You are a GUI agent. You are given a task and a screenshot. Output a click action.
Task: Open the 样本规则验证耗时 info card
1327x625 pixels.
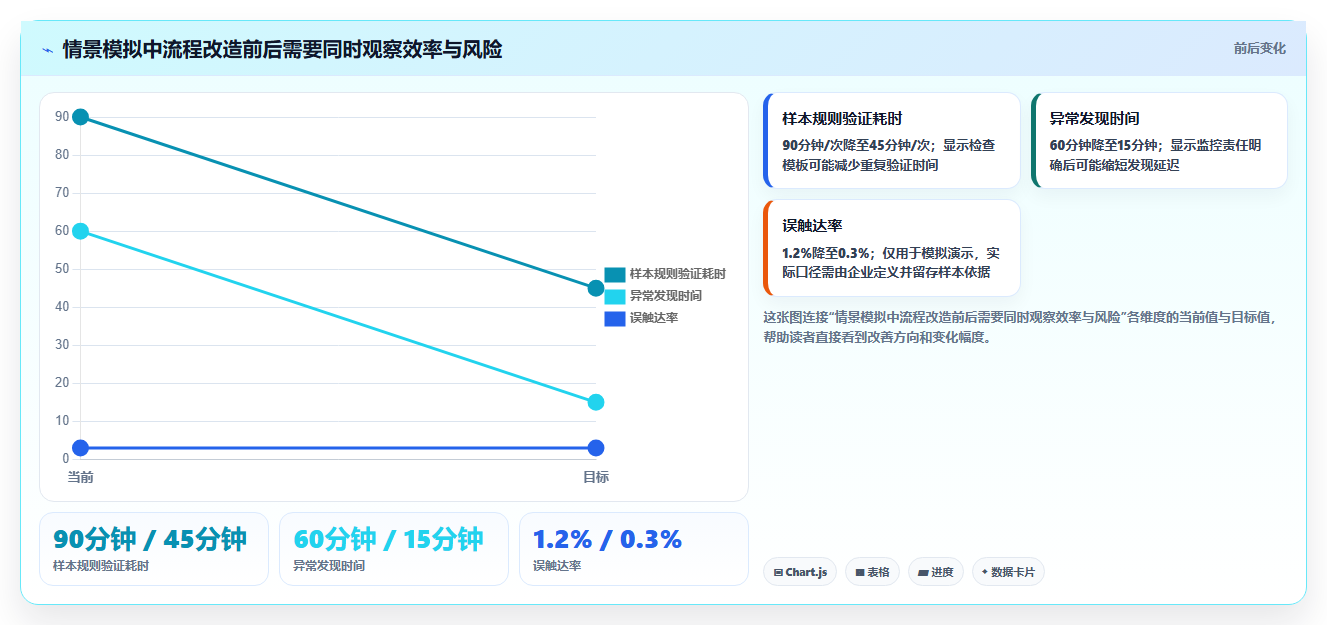point(891,140)
